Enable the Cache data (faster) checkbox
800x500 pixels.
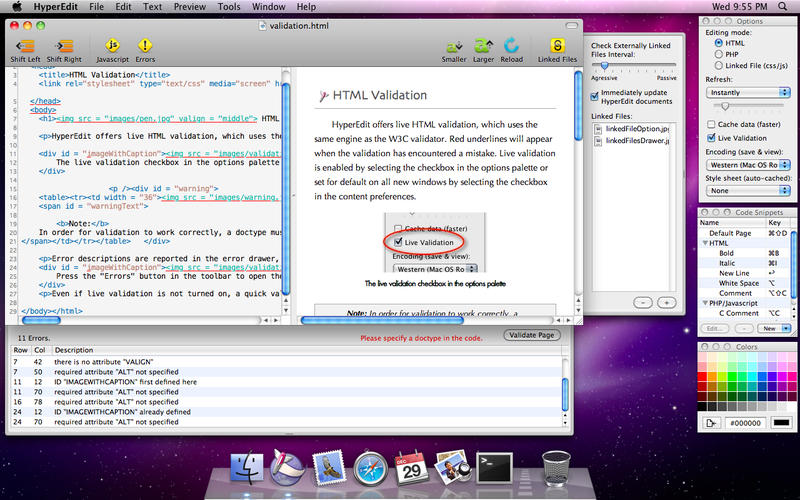tap(708, 124)
